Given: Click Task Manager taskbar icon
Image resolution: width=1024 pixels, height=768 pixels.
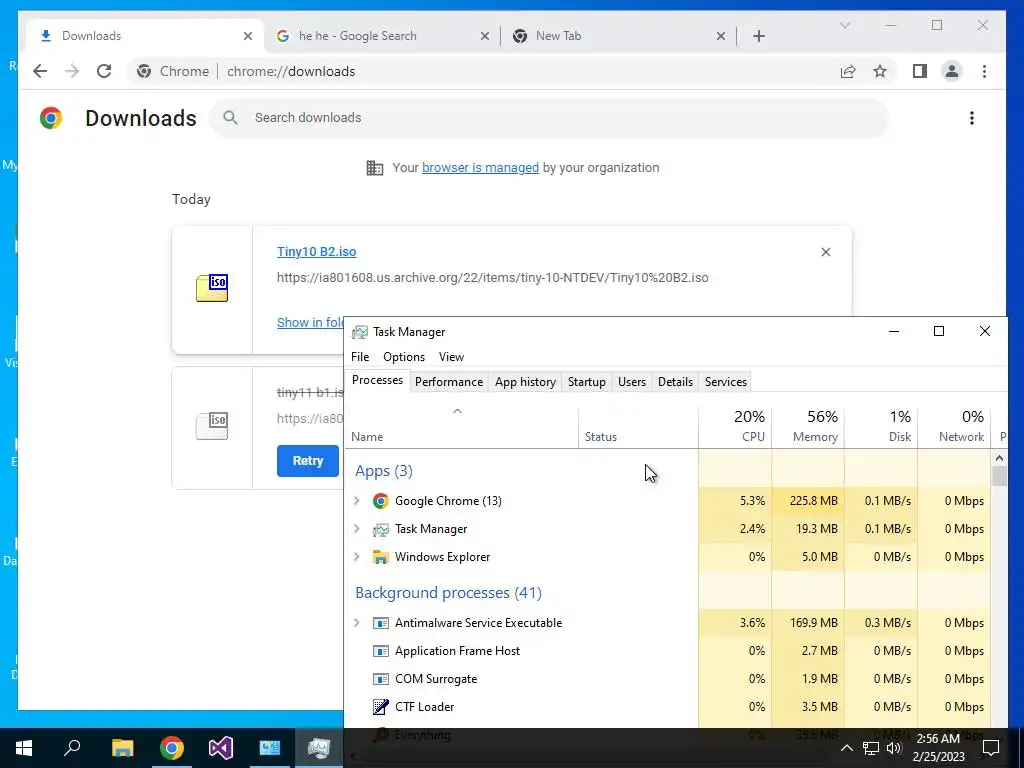Looking at the screenshot, I should coord(319,748).
